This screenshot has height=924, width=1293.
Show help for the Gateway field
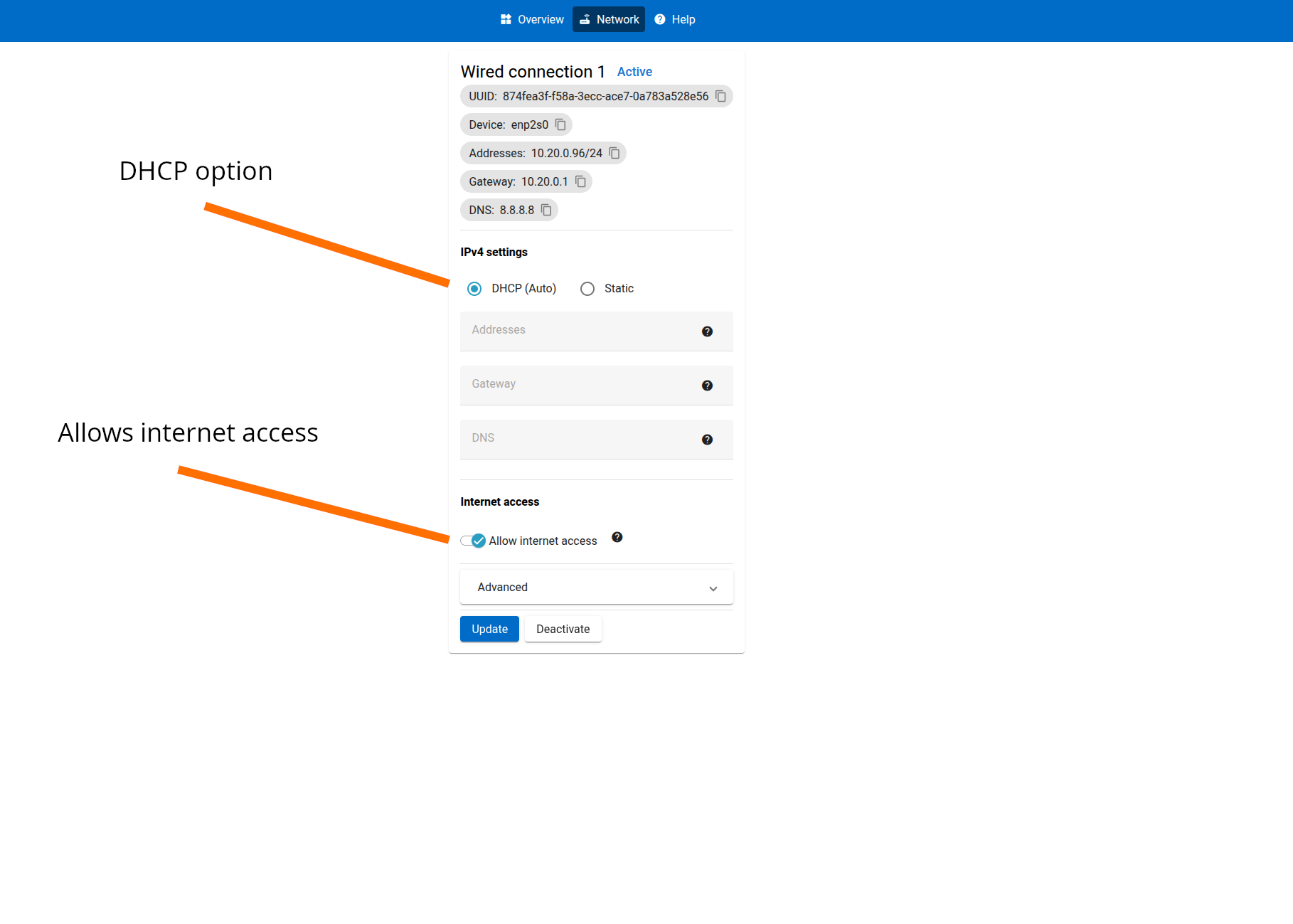pos(707,386)
